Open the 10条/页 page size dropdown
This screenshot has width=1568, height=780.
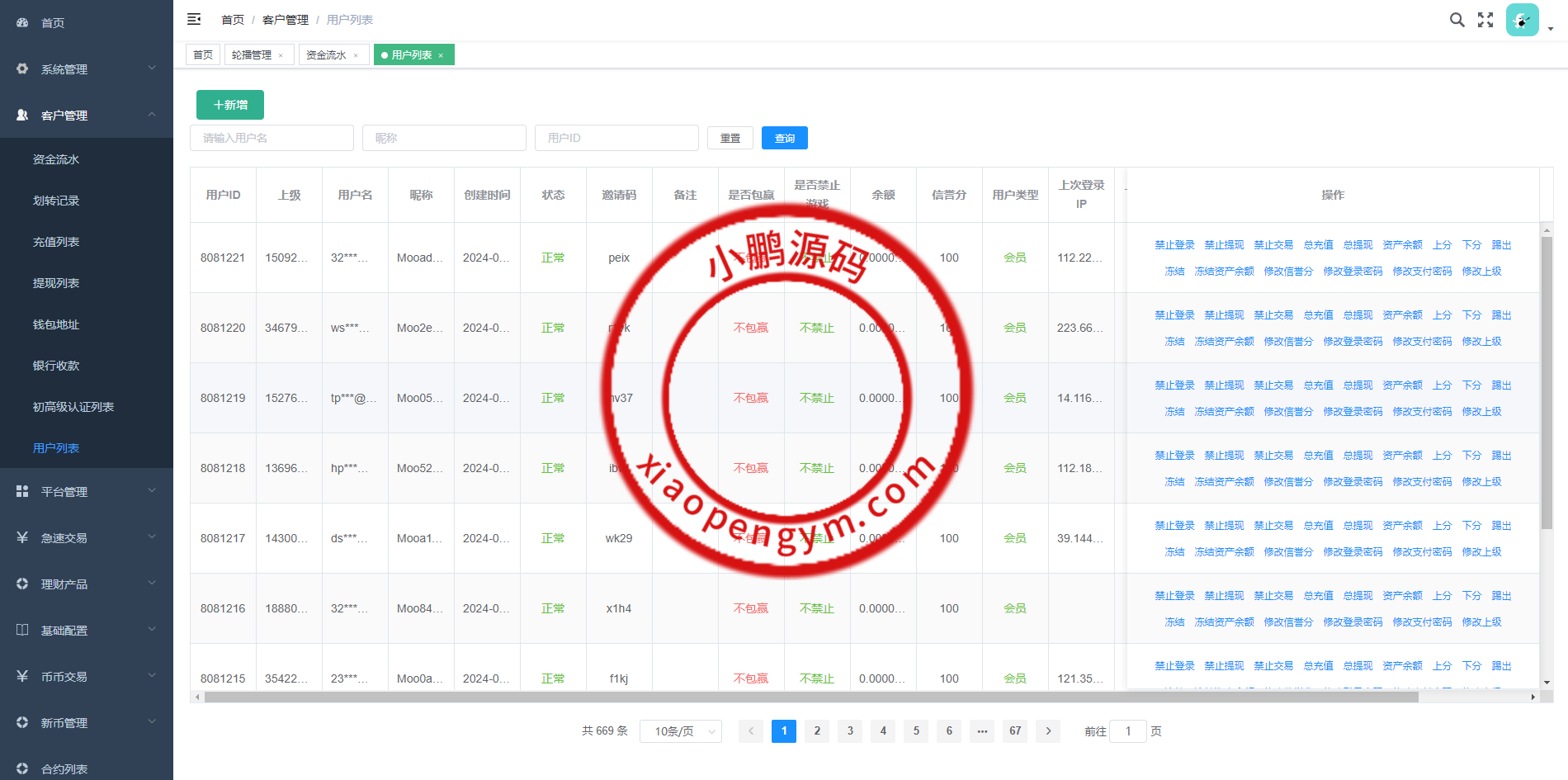680,731
